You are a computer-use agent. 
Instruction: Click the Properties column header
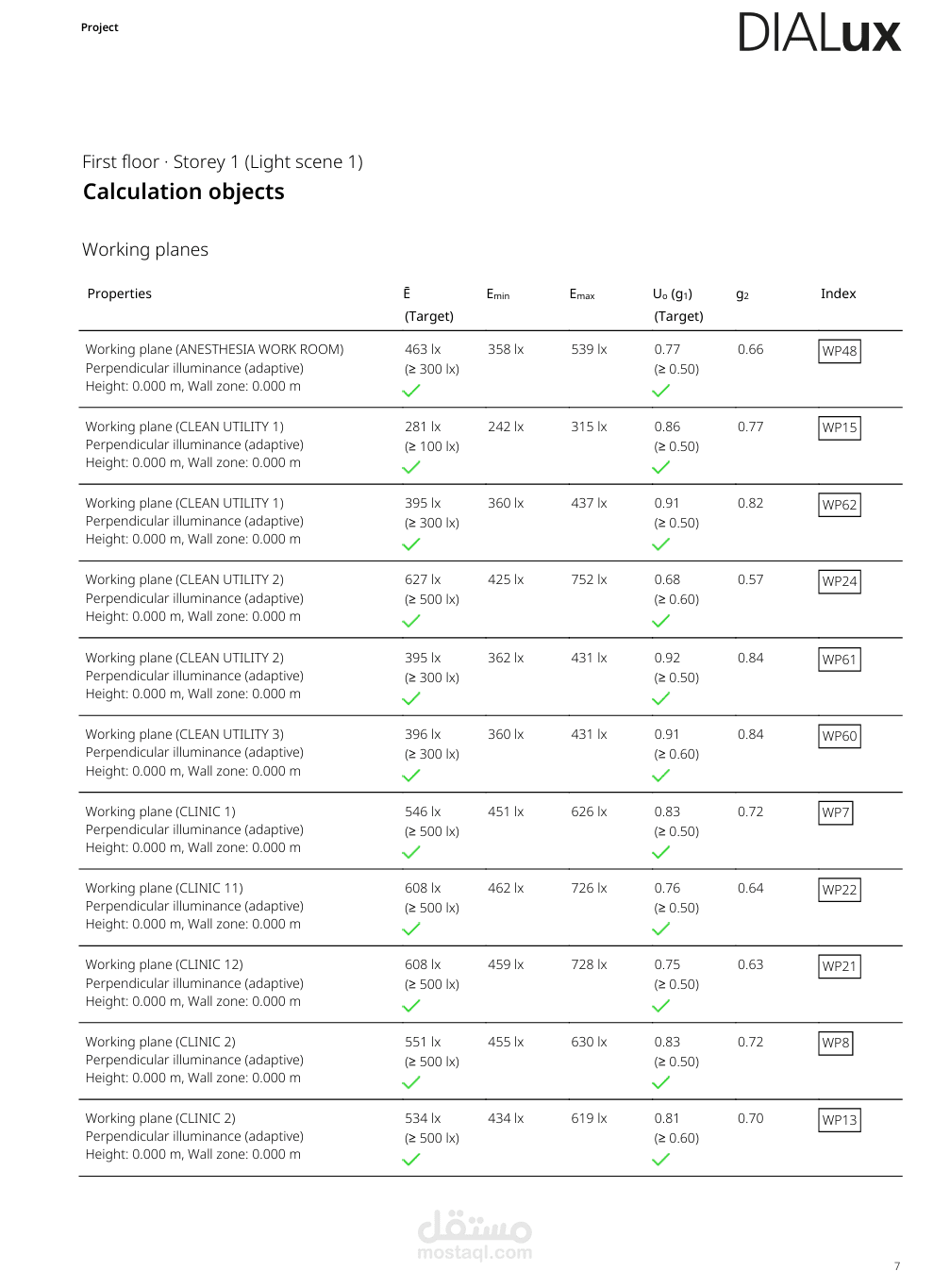point(120,293)
